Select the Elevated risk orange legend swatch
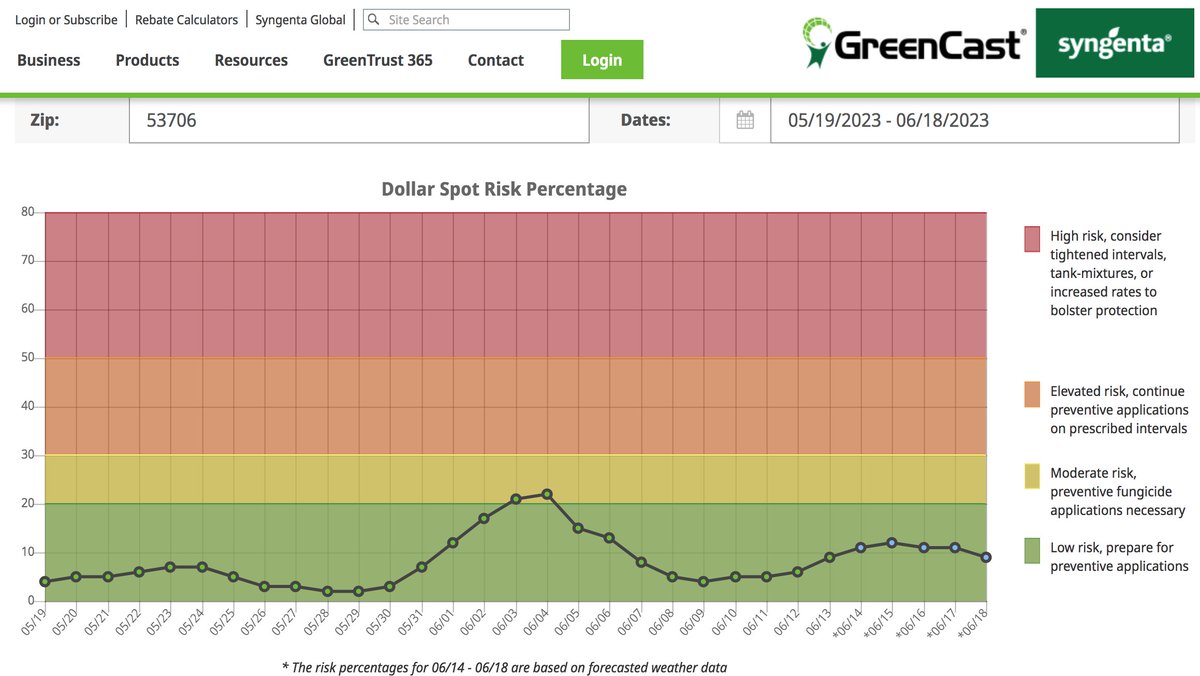 click(1031, 396)
